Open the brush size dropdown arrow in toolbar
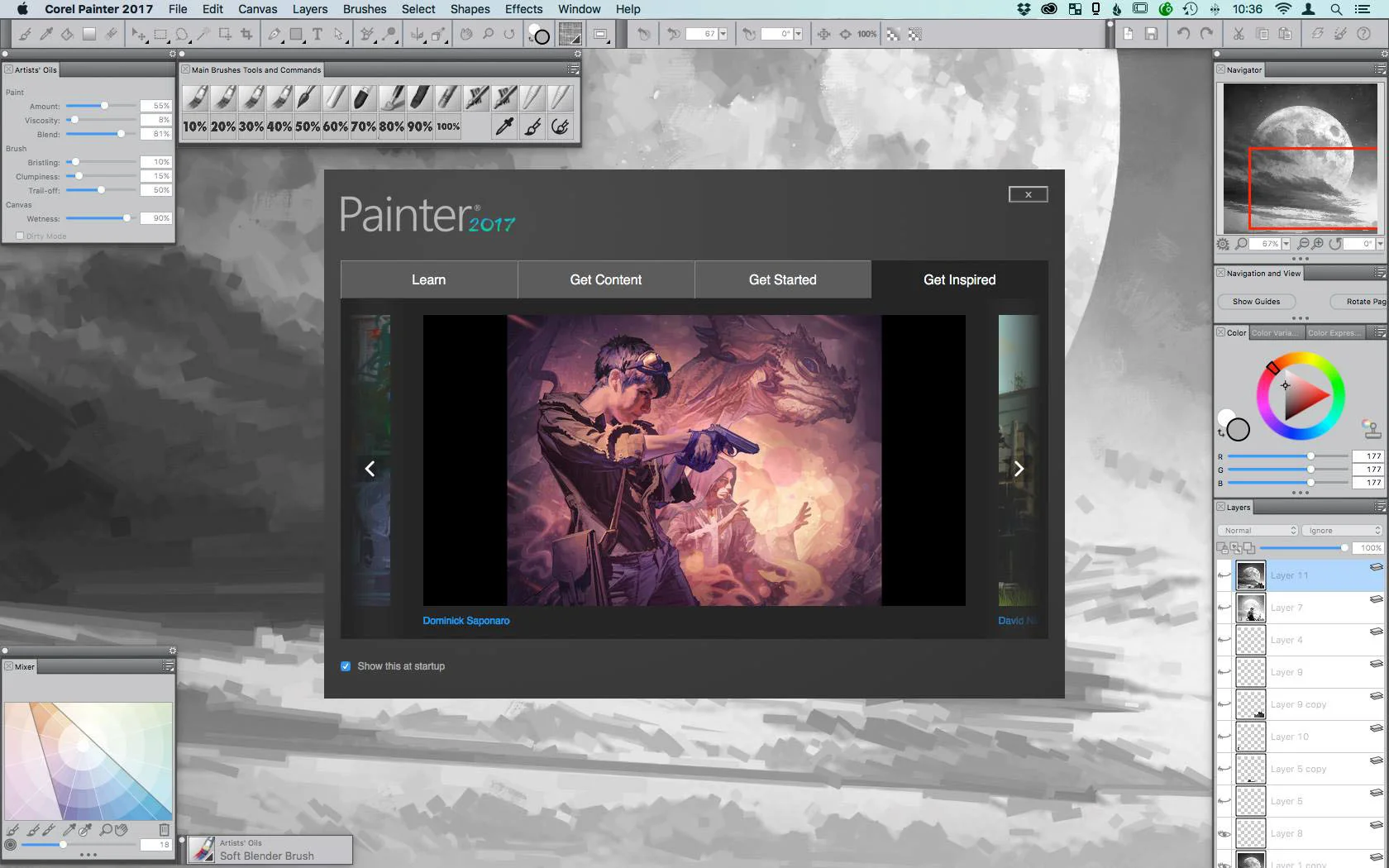The height and width of the screenshot is (868, 1389). tap(723, 34)
